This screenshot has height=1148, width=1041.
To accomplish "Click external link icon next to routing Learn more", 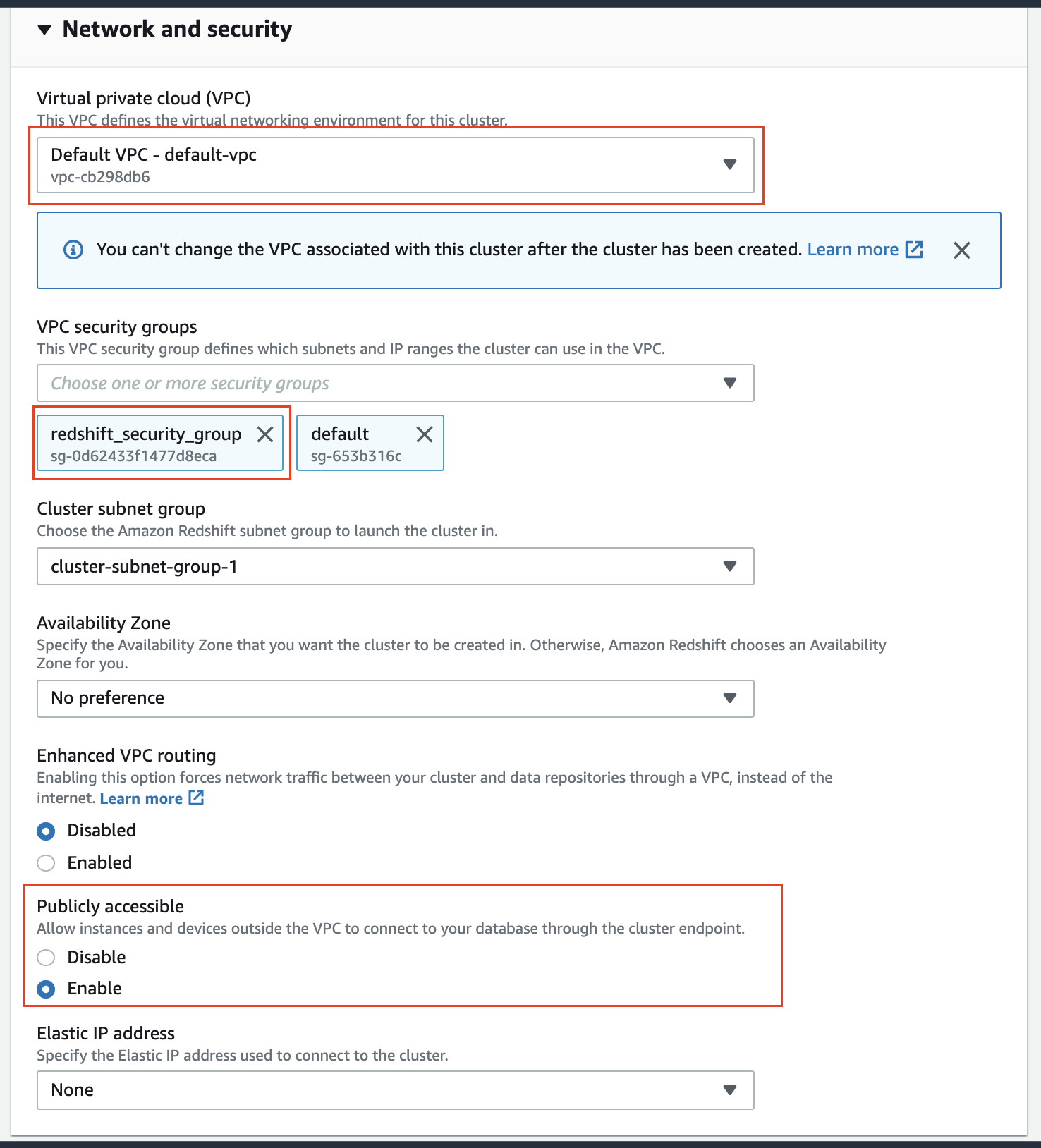I will pyautogui.click(x=196, y=798).
